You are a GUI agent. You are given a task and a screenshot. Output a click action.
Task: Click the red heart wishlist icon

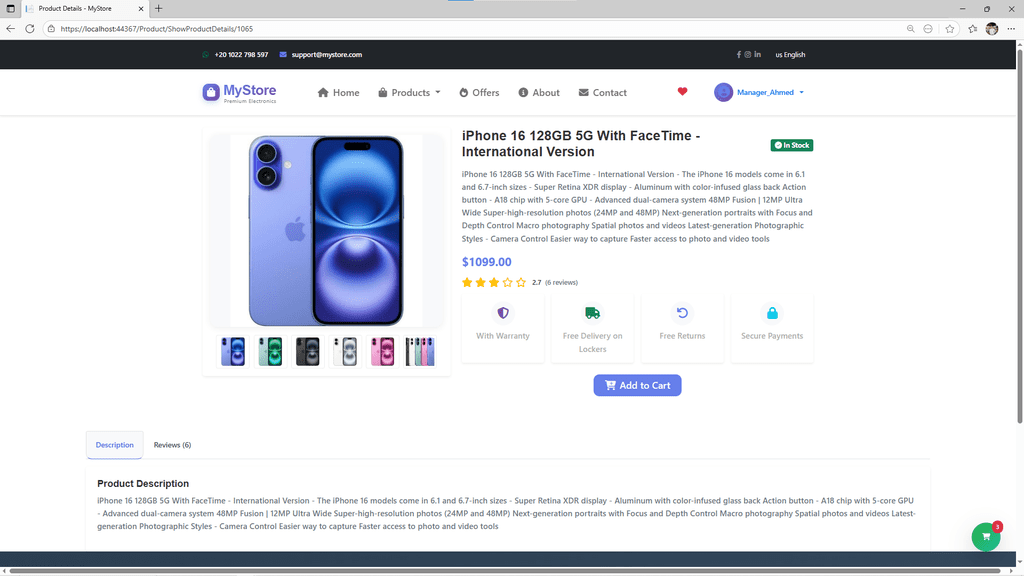pyautogui.click(x=682, y=91)
